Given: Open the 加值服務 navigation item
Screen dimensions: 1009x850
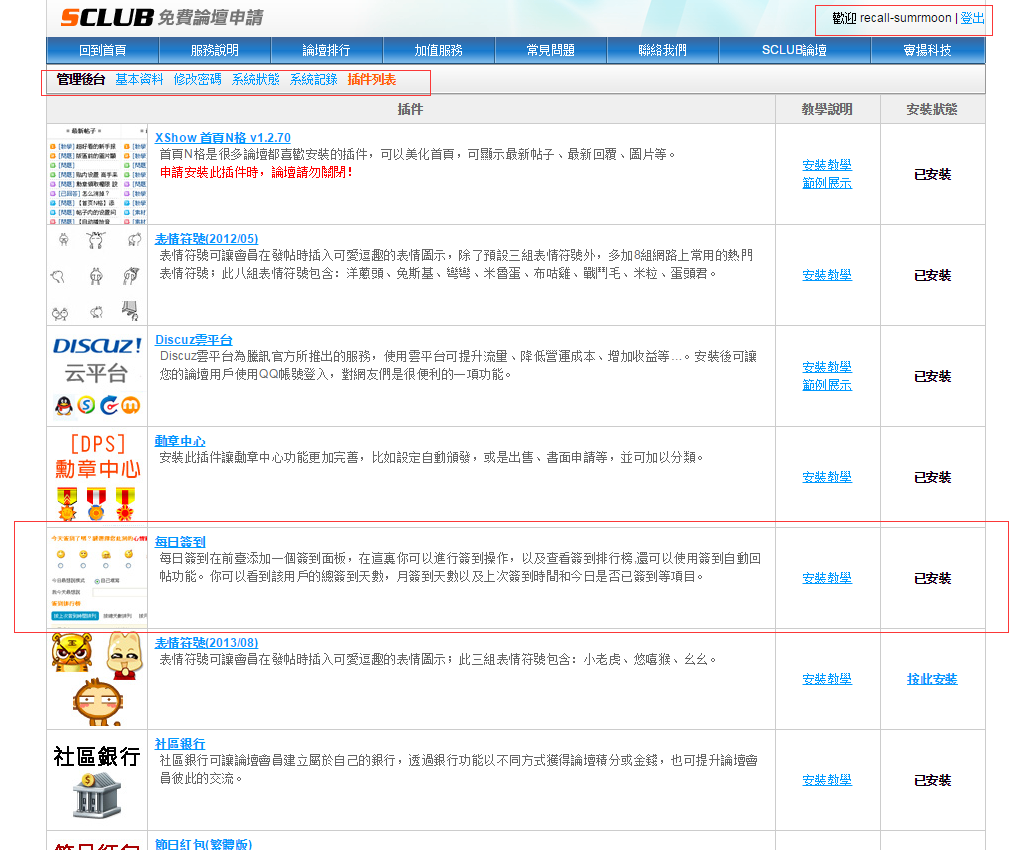Looking at the screenshot, I should pyautogui.click(x=439, y=50).
